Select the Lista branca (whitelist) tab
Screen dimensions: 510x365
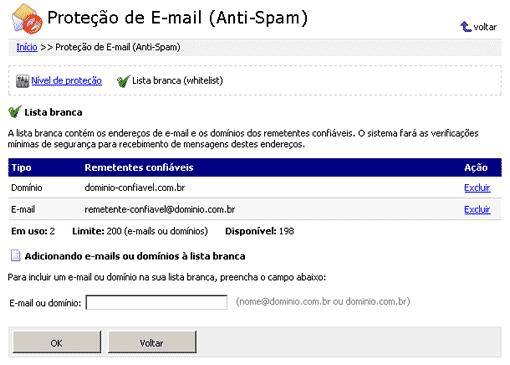[x=177, y=81]
